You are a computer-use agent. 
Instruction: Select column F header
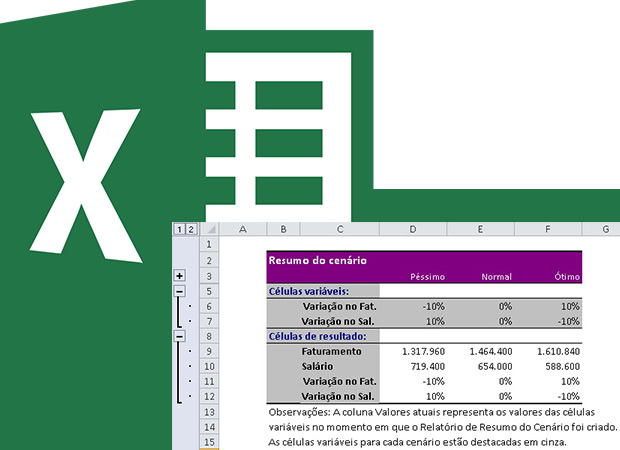coord(548,229)
